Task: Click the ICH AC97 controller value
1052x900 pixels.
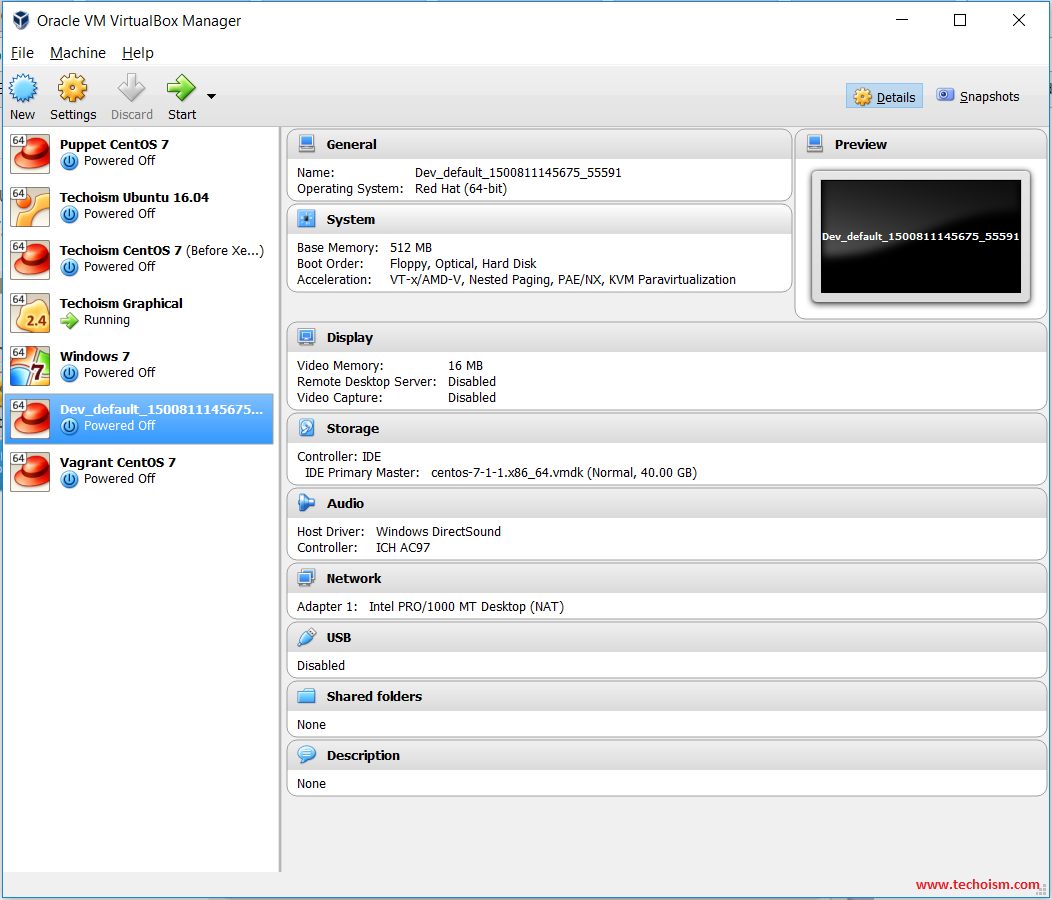Action: pyautogui.click(x=403, y=548)
